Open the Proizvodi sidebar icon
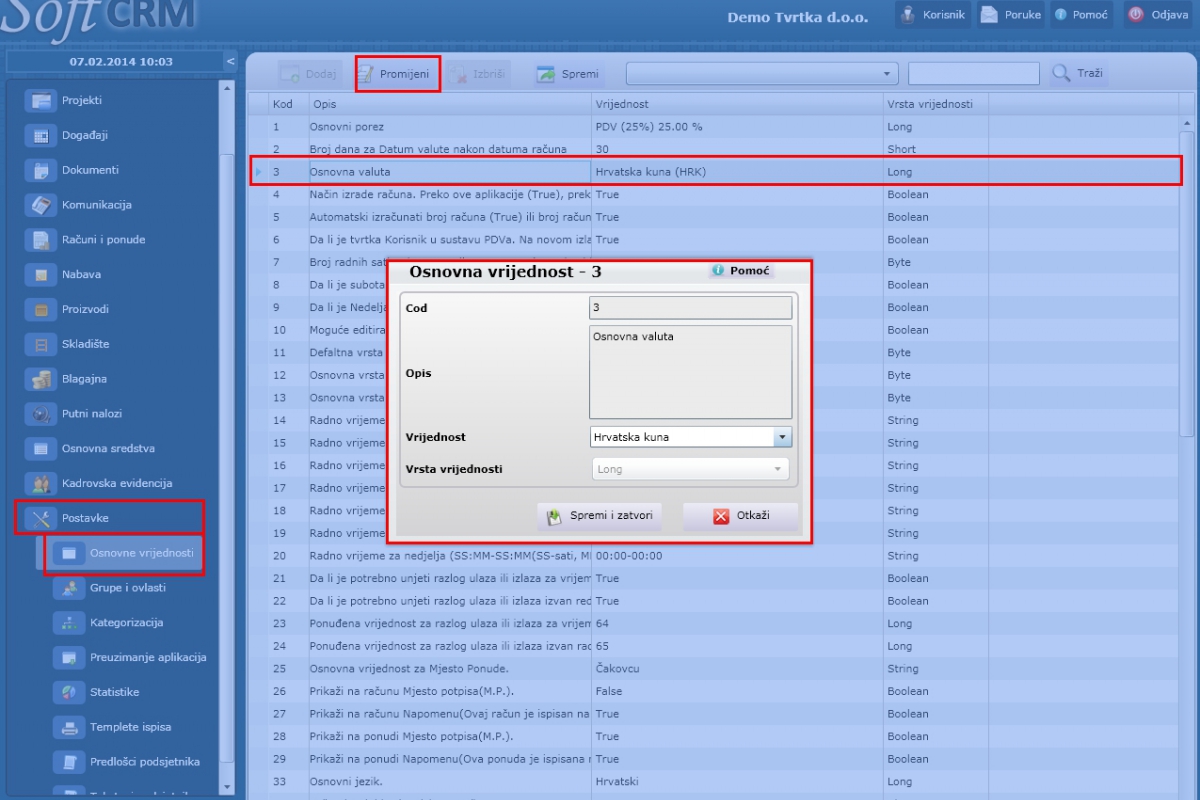Image resolution: width=1200 pixels, height=800 pixels. pyautogui.click(x=41, y=309)
